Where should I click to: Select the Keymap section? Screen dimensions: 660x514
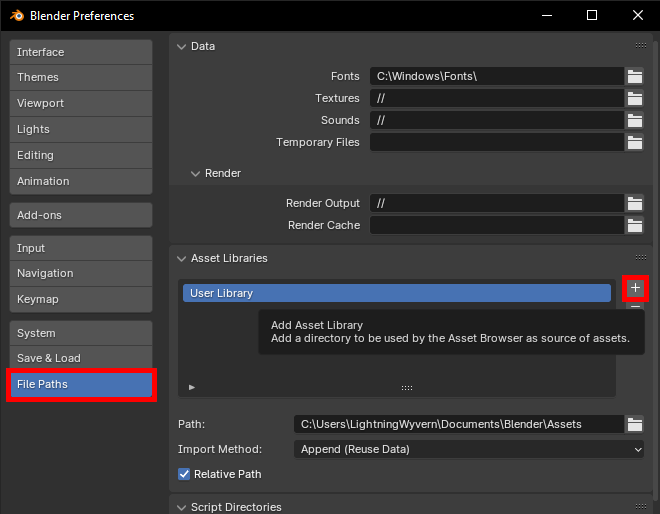[x=81, y=300]
